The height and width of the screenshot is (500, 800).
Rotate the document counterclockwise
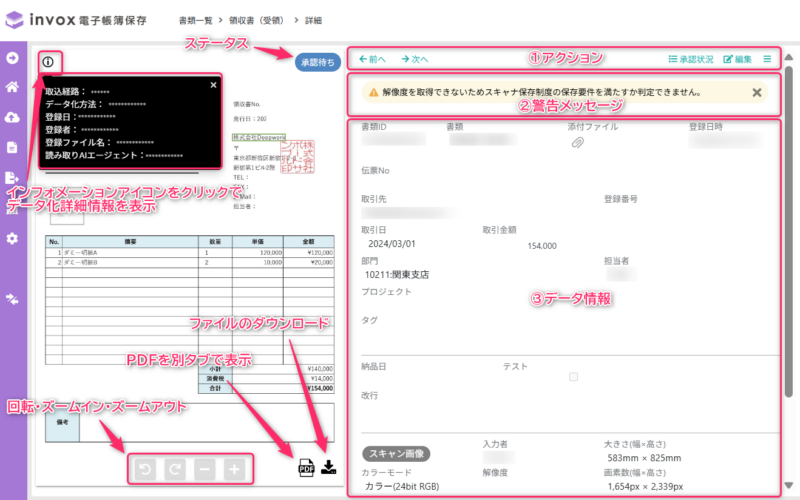(x=145, y=468)
